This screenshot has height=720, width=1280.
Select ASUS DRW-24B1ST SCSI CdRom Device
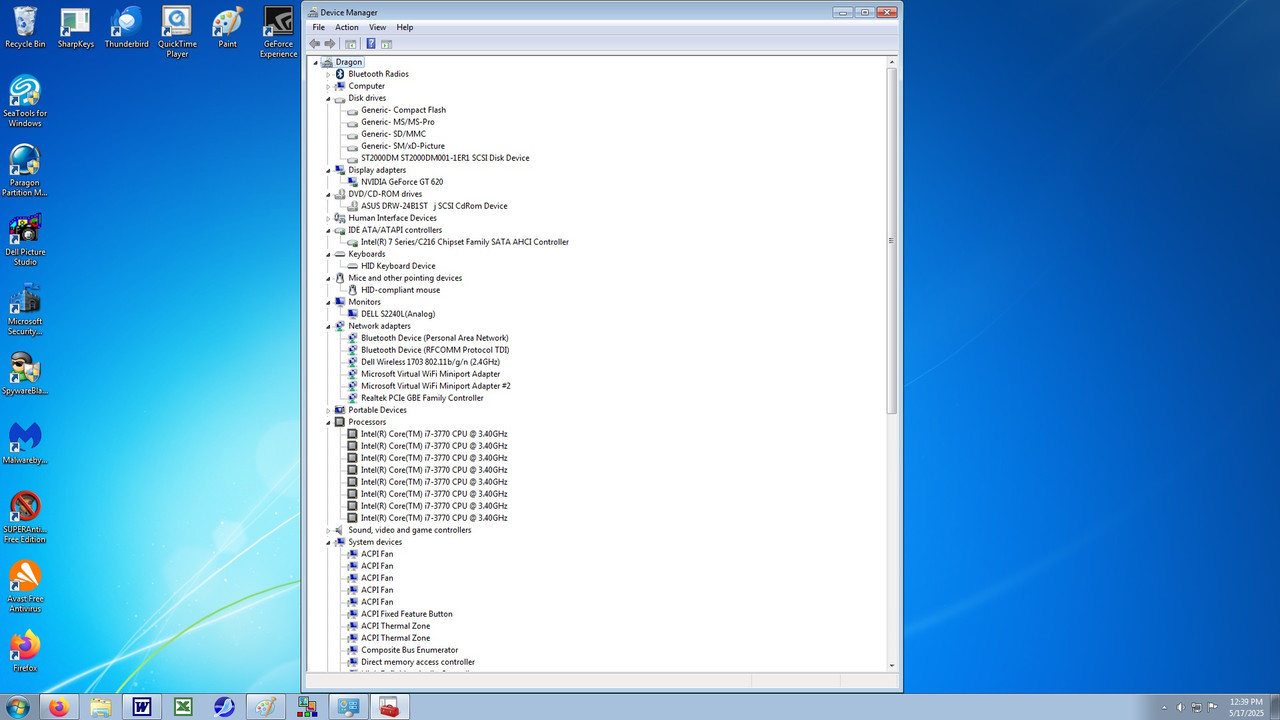tap(434, 206)
